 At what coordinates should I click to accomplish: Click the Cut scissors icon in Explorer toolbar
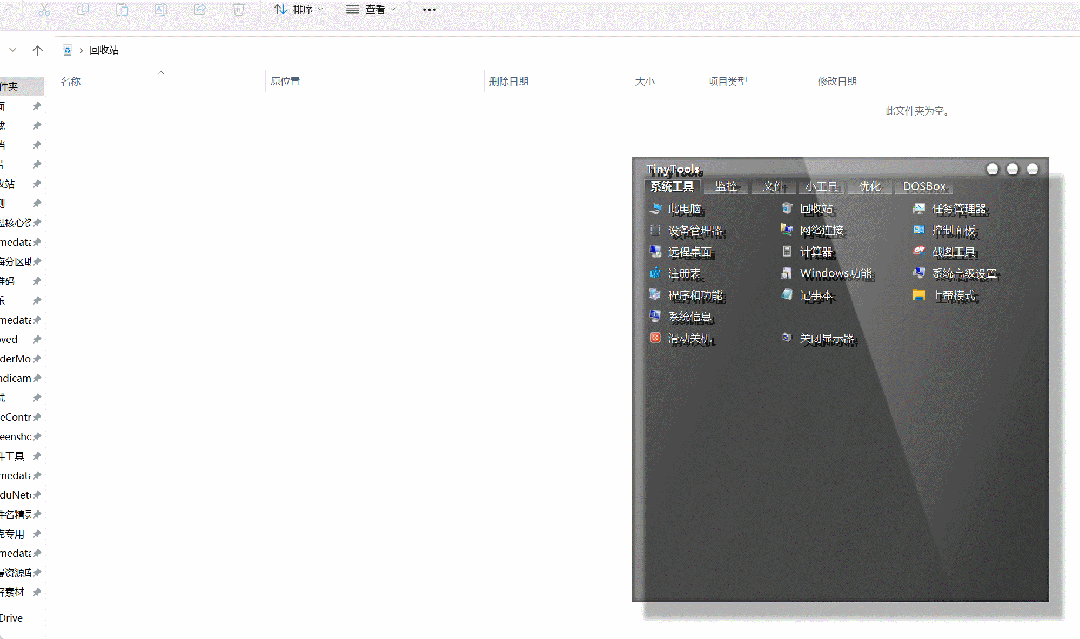click(x=44, y=10)
